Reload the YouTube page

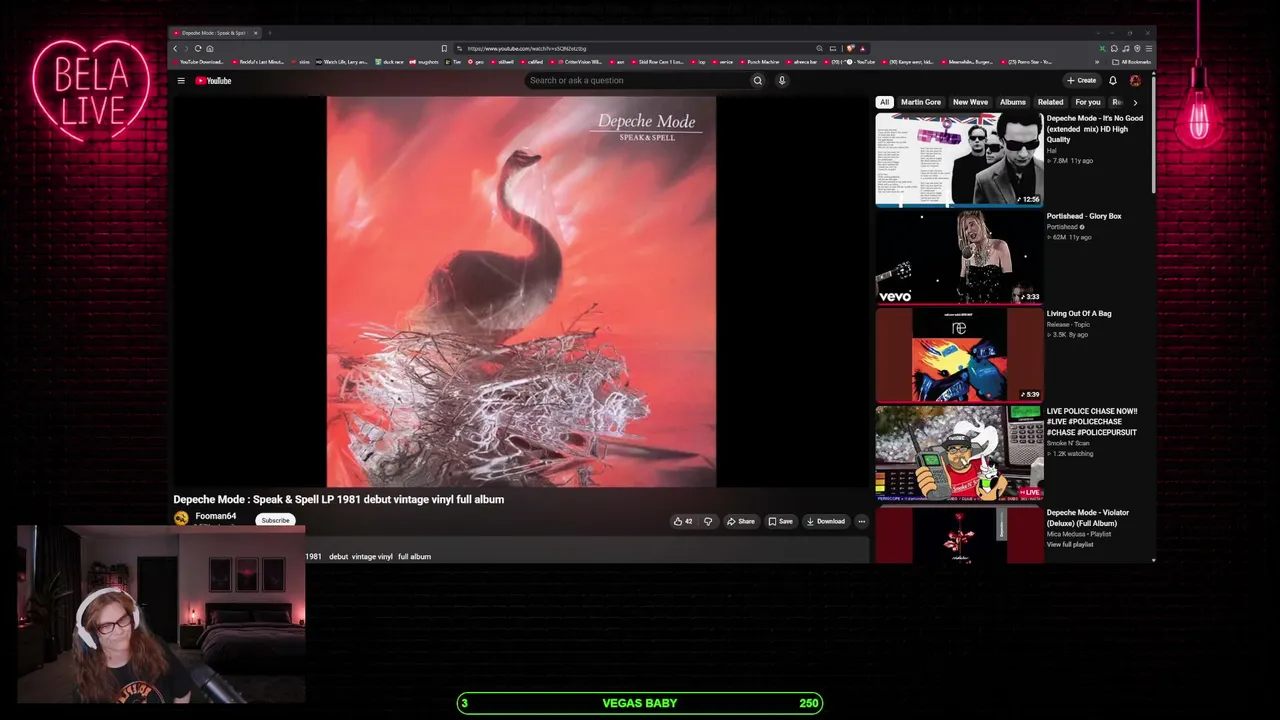(x=198, y=48)
